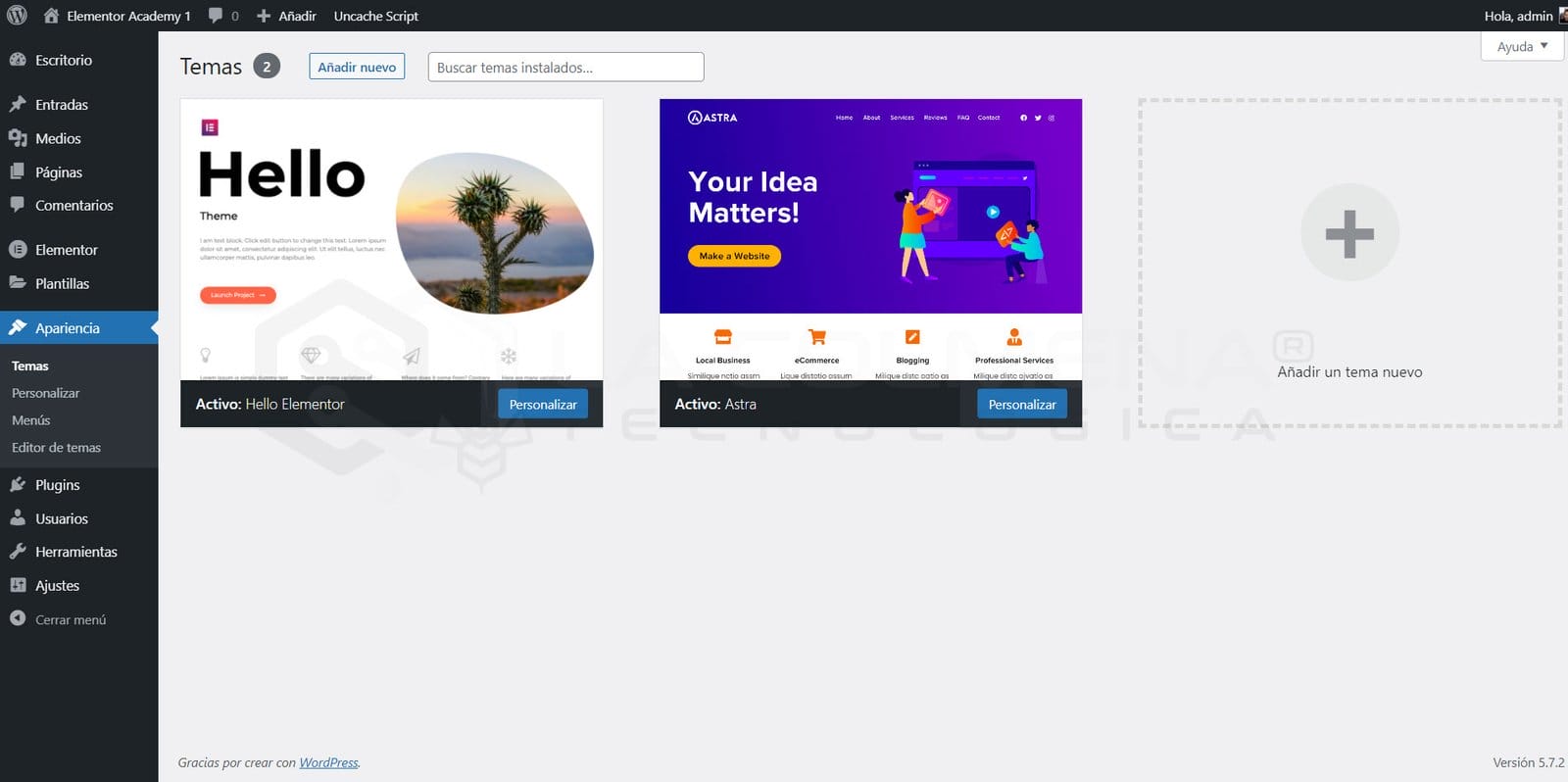Select the Hello Elementor theme thumbnail
Viewport: 1568px width, 782px height.
391,239
